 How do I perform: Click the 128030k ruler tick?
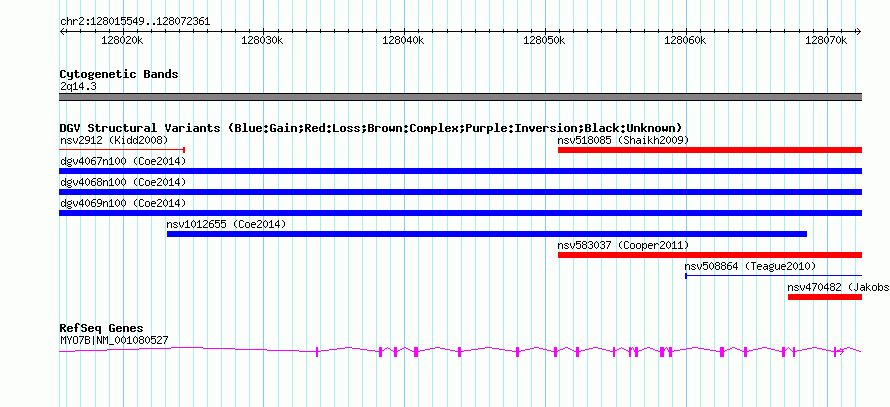264,40
